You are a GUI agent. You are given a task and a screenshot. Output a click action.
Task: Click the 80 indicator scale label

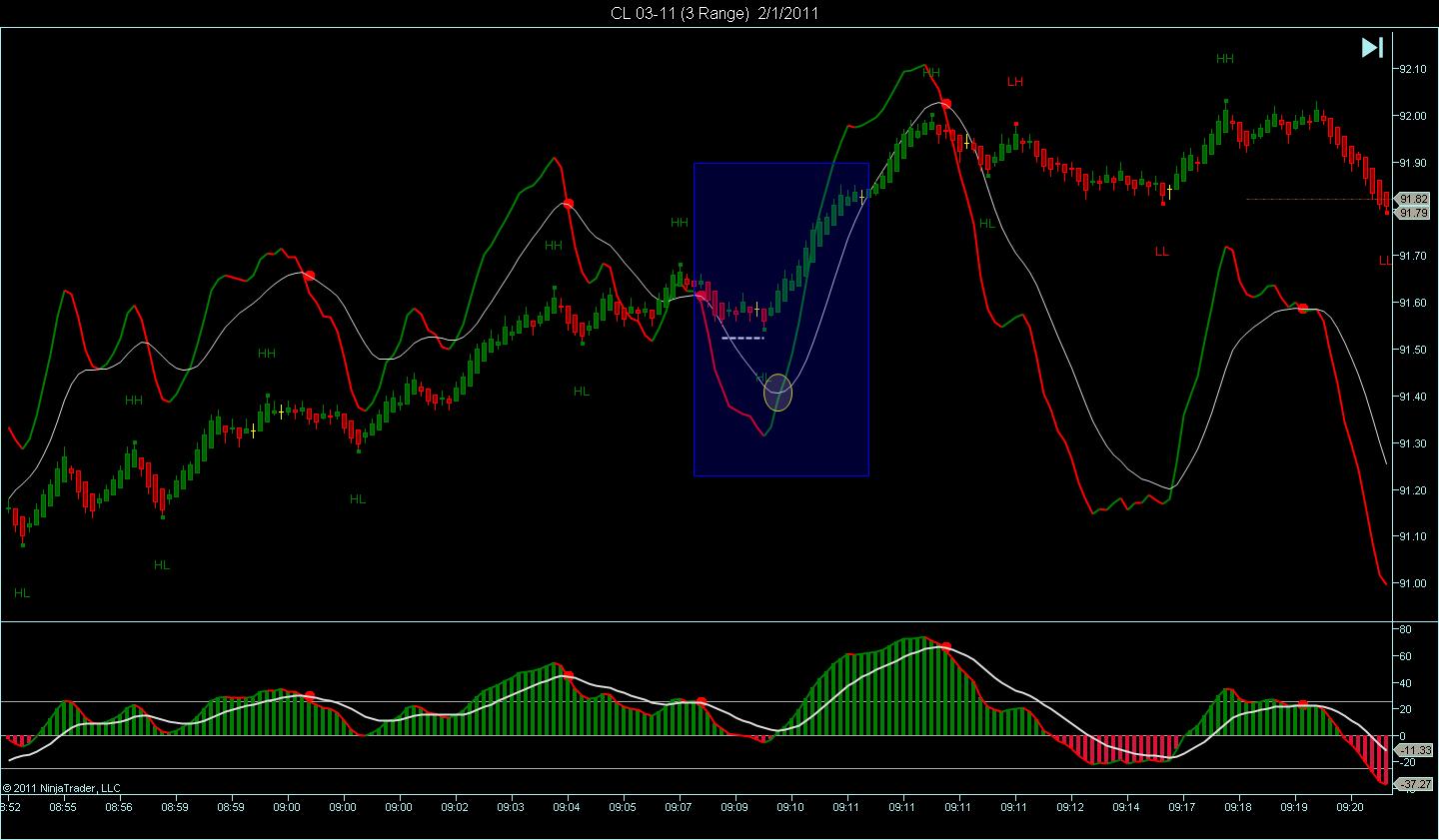1405,630
